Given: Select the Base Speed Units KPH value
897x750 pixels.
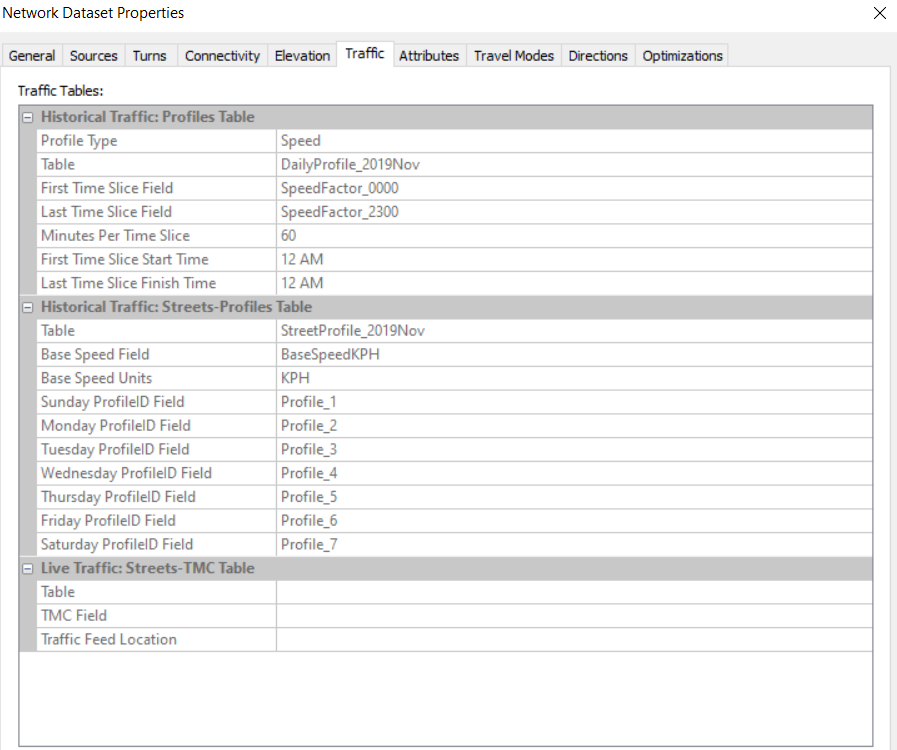Looking at the screenshot, I should 574,378.
